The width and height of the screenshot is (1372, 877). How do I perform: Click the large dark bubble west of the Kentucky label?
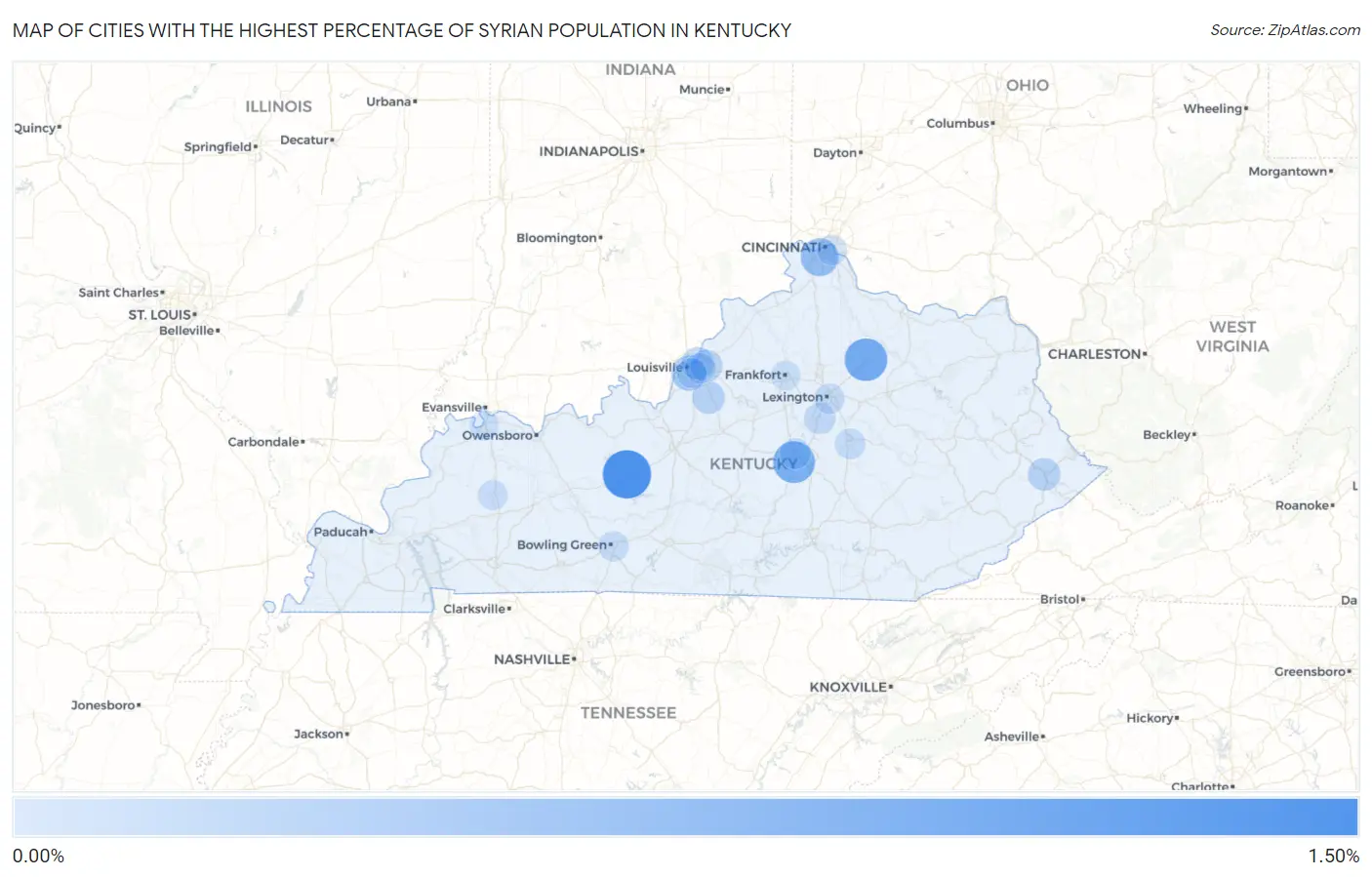626,474
